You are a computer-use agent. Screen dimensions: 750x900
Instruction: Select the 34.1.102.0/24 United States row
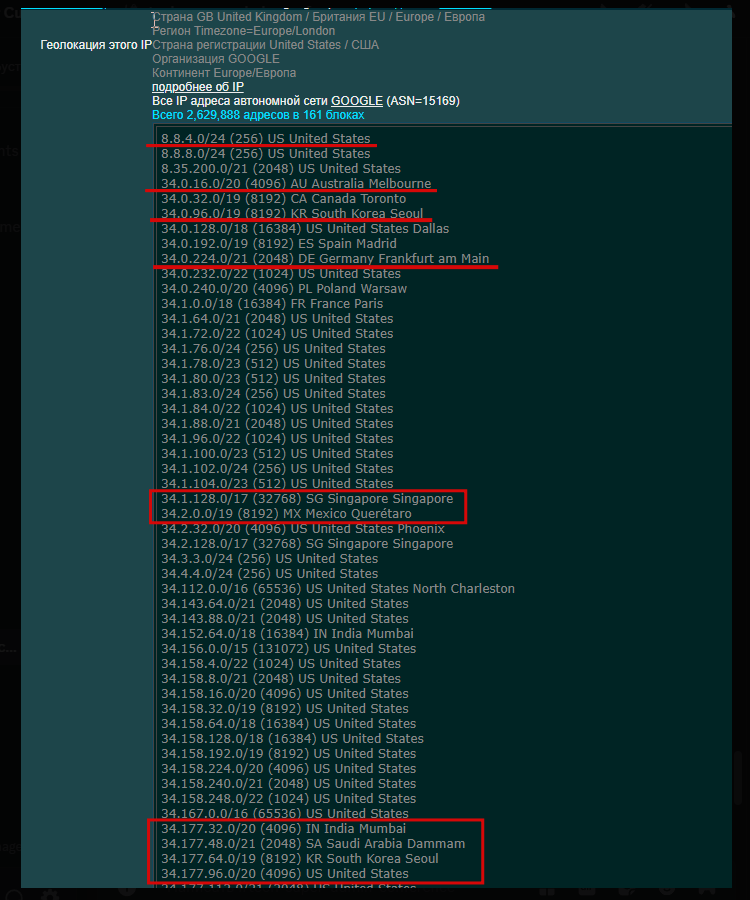277,468
